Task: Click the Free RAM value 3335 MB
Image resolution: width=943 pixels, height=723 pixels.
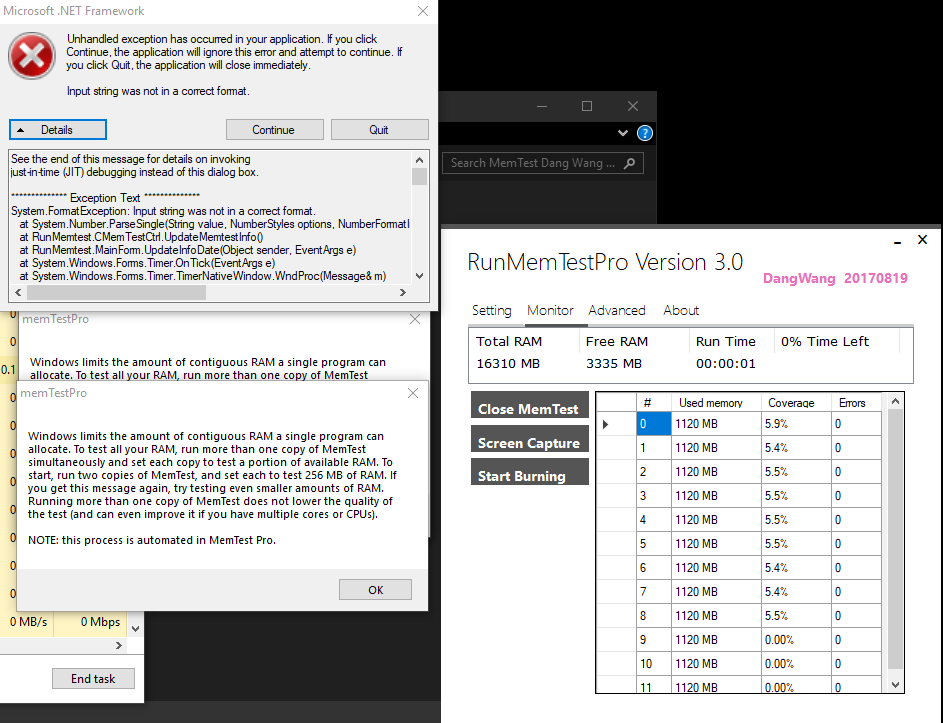Action: 614,364
